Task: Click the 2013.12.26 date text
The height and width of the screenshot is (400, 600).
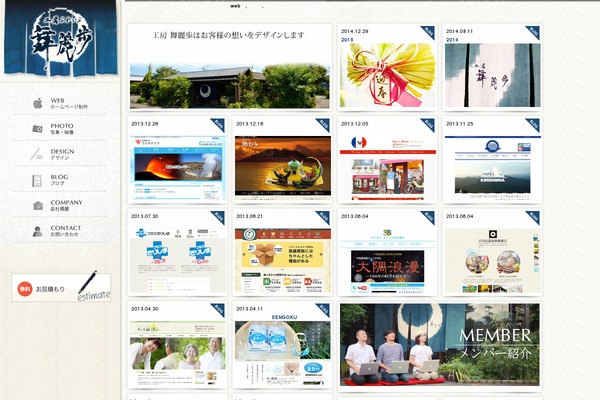Action: click(145, 124)
